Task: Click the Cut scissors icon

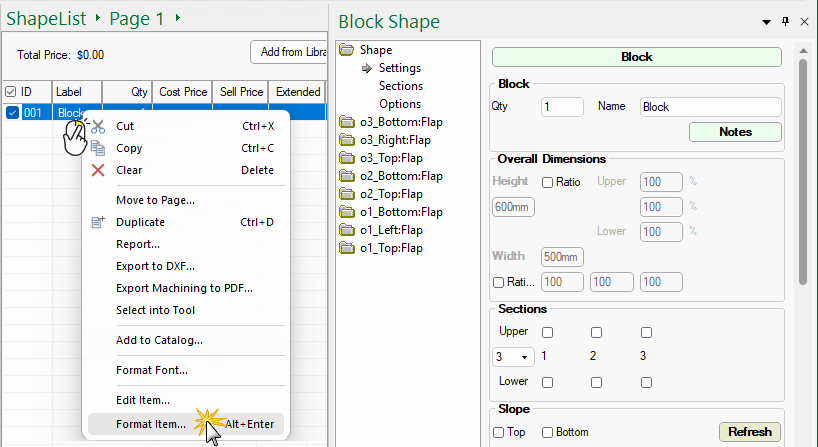Action: coord(98,127)
